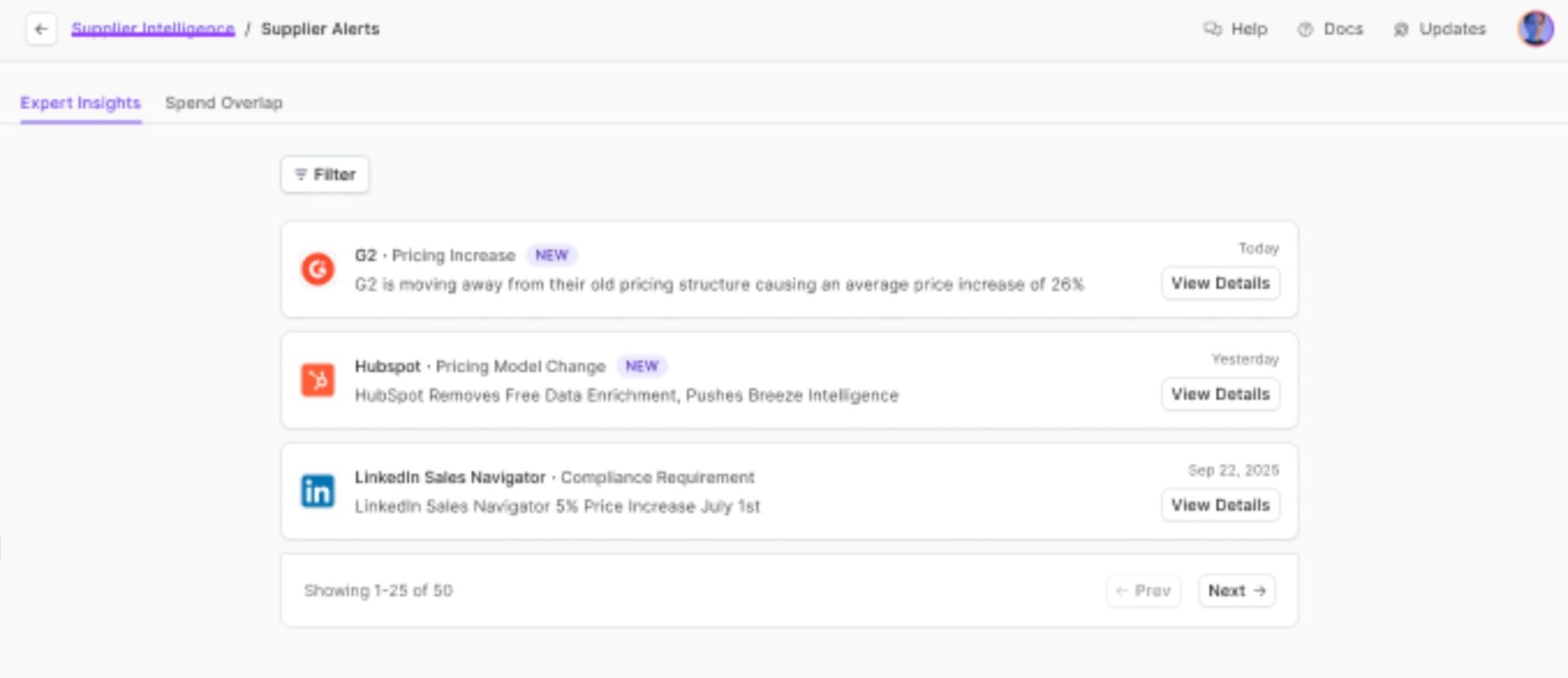
Task: Open the Filter dropdown
Action: tap(325, 174)
